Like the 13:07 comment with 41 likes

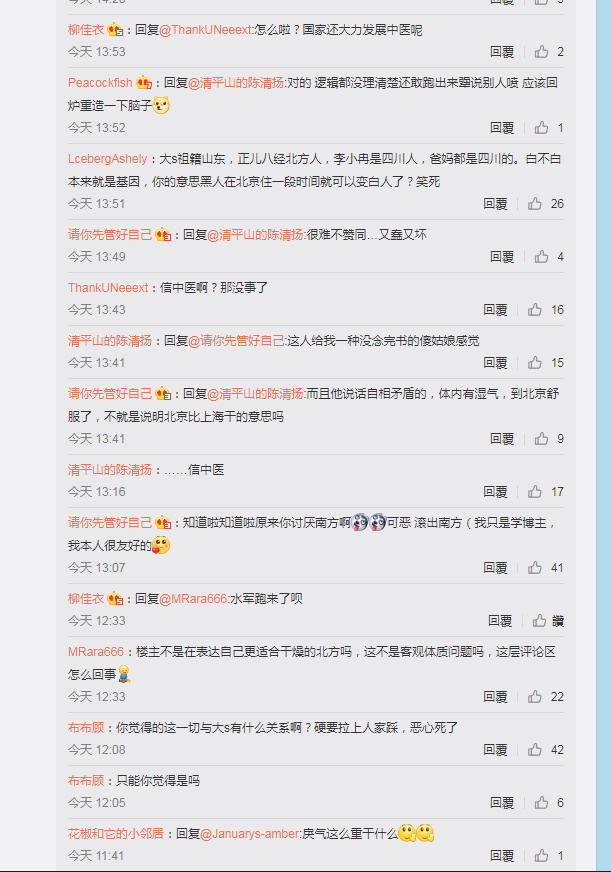click(535, 568)
